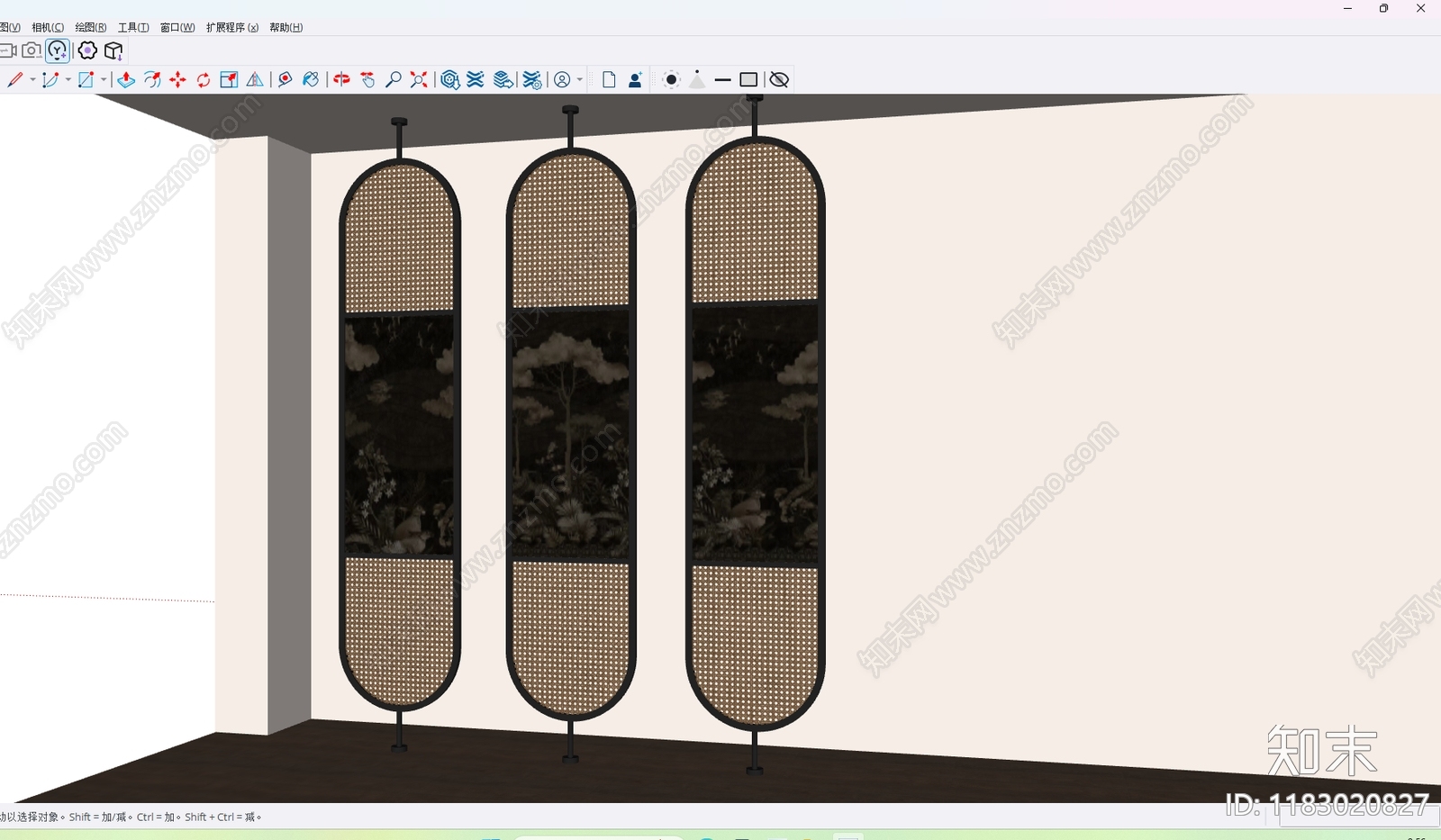
Task: Open the 相机(C) camera menu
Action: pyautogui.click(x=48, y=27)
